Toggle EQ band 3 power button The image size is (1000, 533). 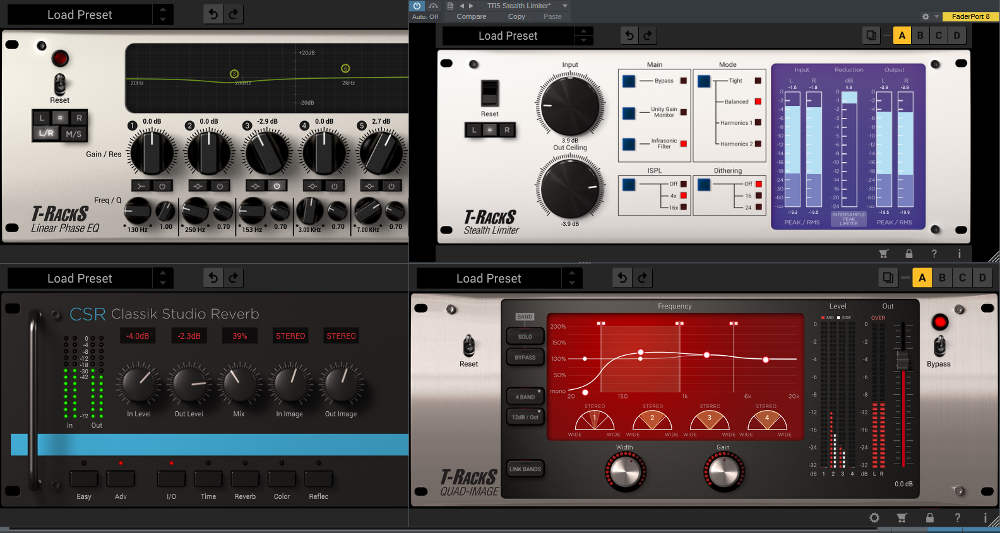(277, 186)
